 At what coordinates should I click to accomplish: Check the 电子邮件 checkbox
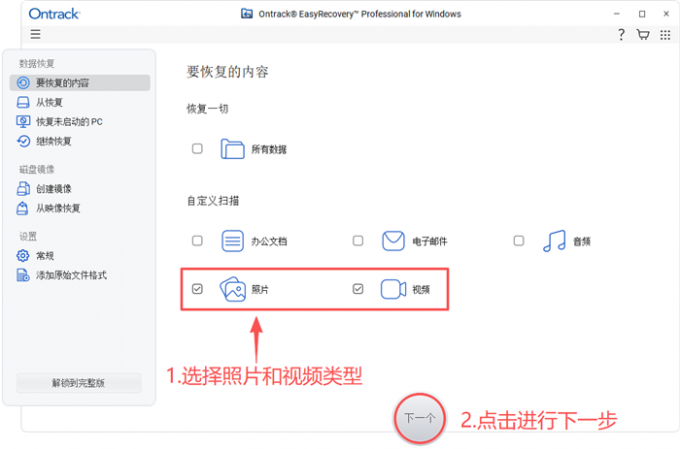click(x=358, y=241)
